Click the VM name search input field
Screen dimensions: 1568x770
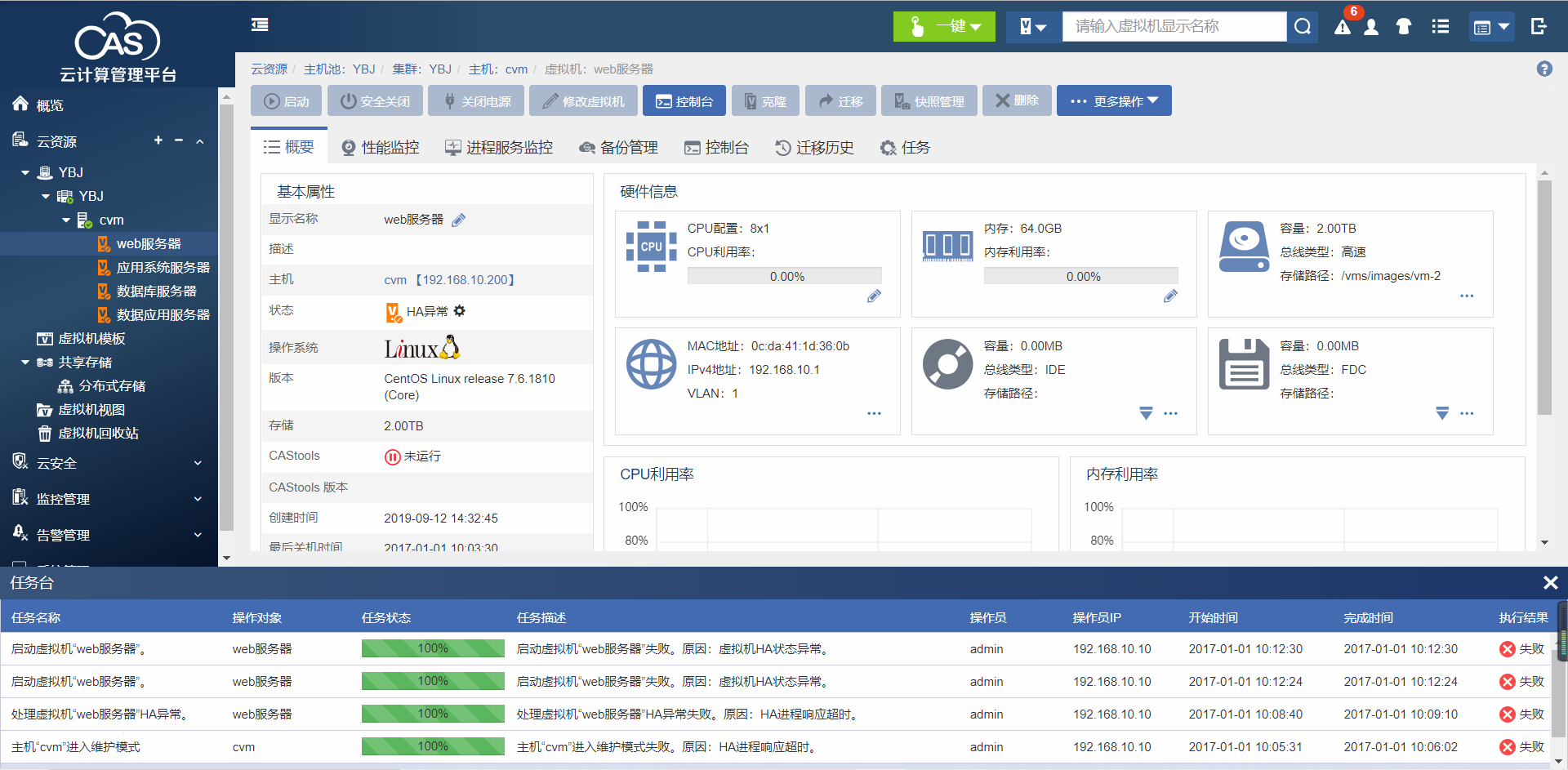pos(1174,27)
